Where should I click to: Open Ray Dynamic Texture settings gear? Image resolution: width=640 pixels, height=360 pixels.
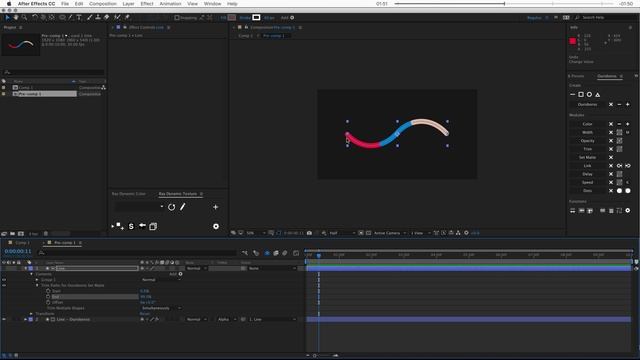216,226
